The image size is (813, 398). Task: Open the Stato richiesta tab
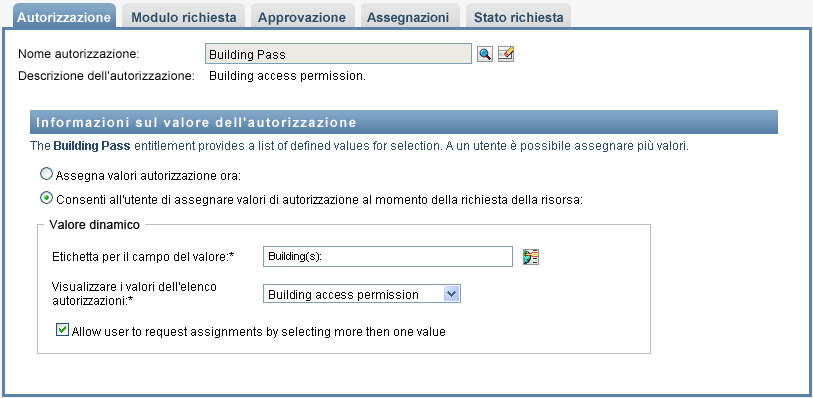click(x=518, y=16)
